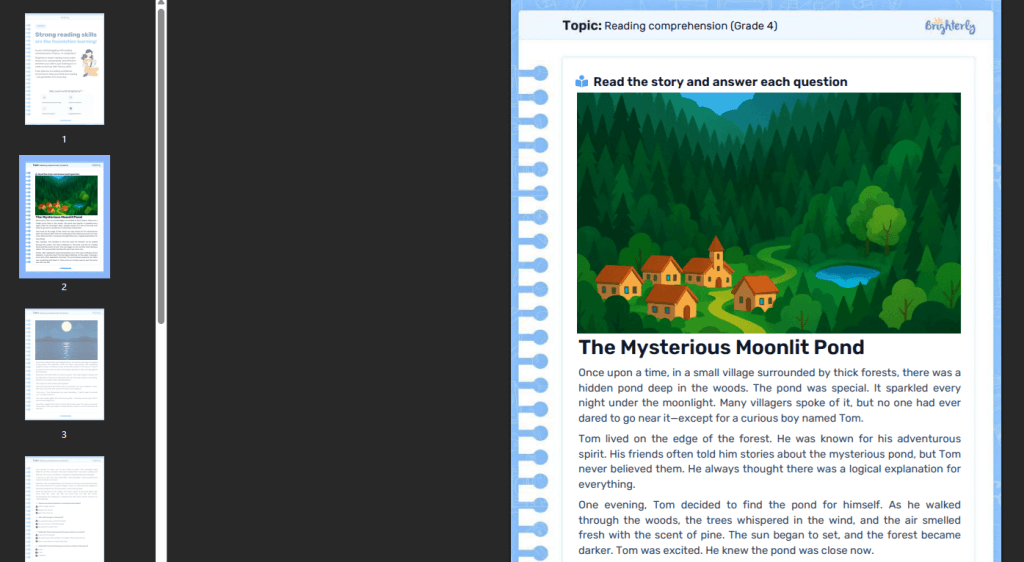
Task: Click the top spiral binding ring
Action: click(540, 73)
